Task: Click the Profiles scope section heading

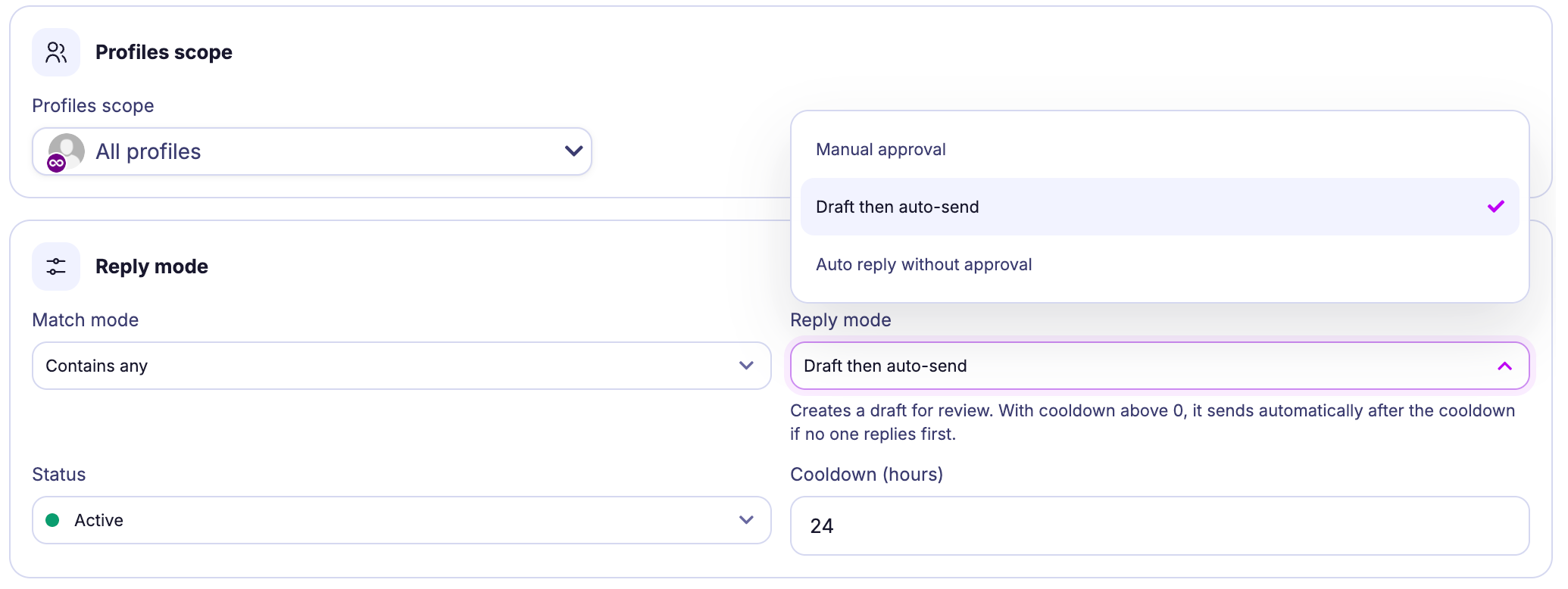Action: pos(164,52)
